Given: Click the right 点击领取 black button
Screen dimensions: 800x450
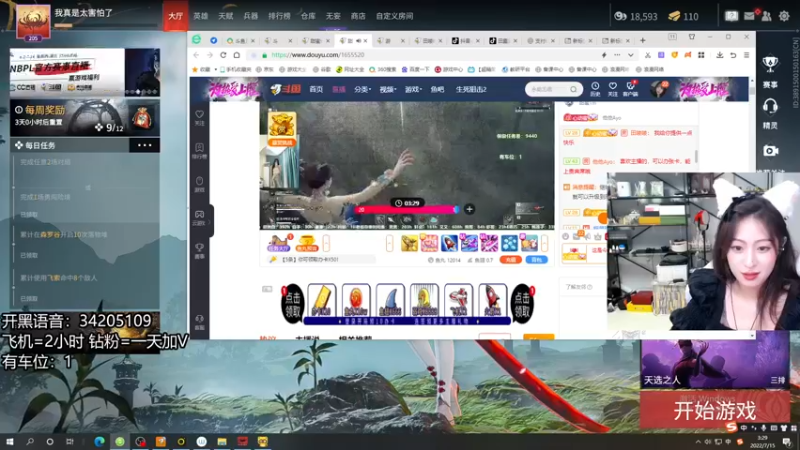Looking at the screenshot, I should 522,304.
